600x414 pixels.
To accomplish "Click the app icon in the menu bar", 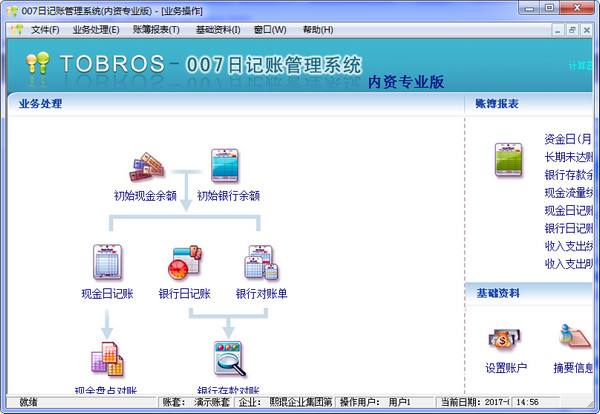I will pos(17,29).
